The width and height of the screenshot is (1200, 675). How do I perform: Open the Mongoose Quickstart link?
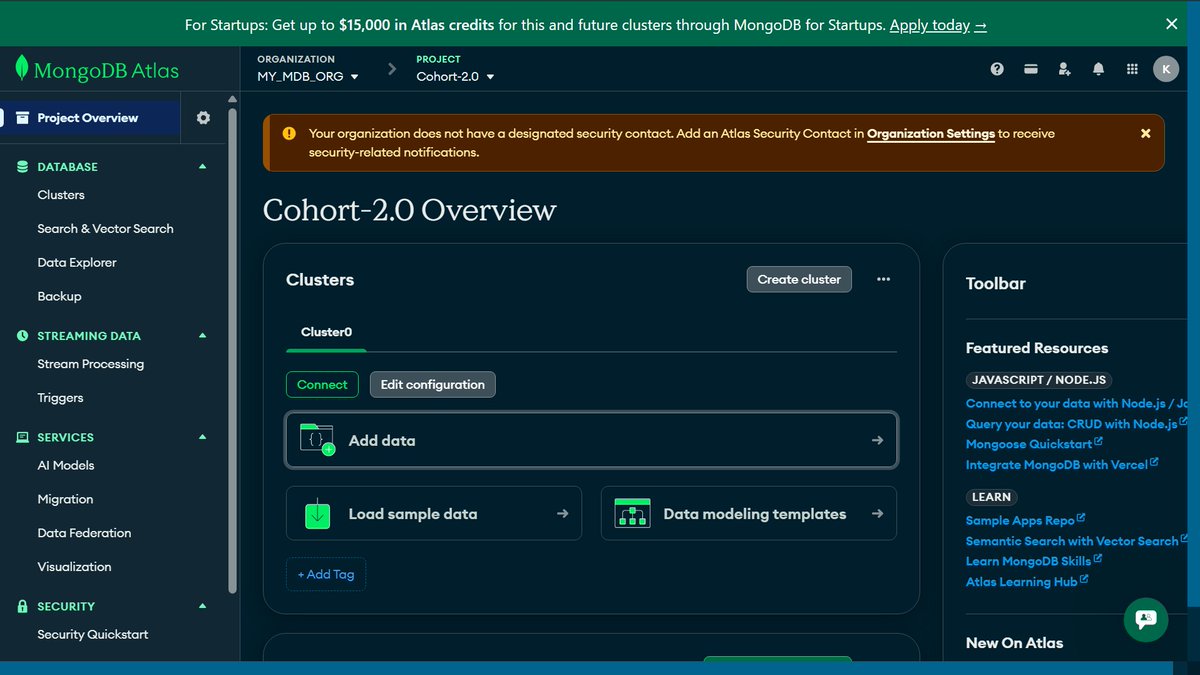(1034, 444)
